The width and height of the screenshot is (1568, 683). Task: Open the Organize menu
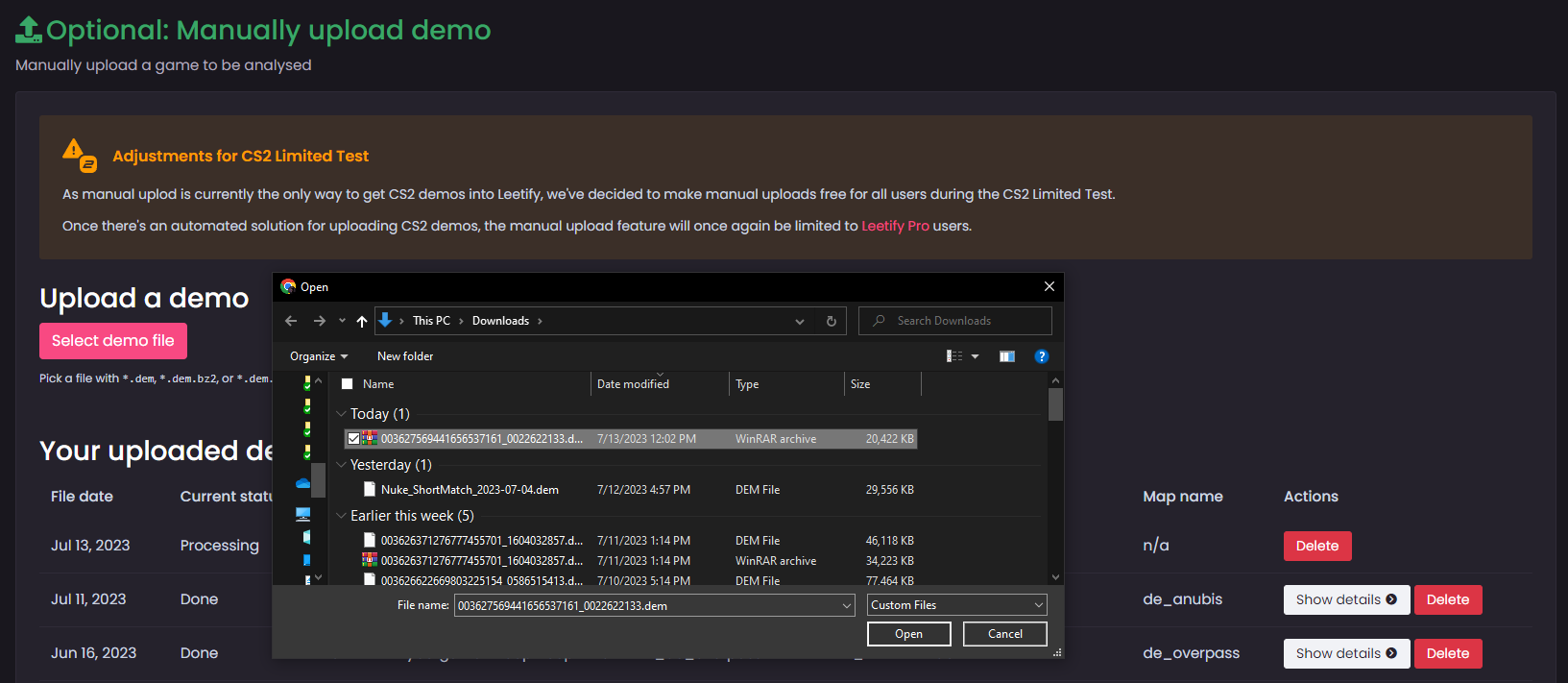[x=319, y=356]
